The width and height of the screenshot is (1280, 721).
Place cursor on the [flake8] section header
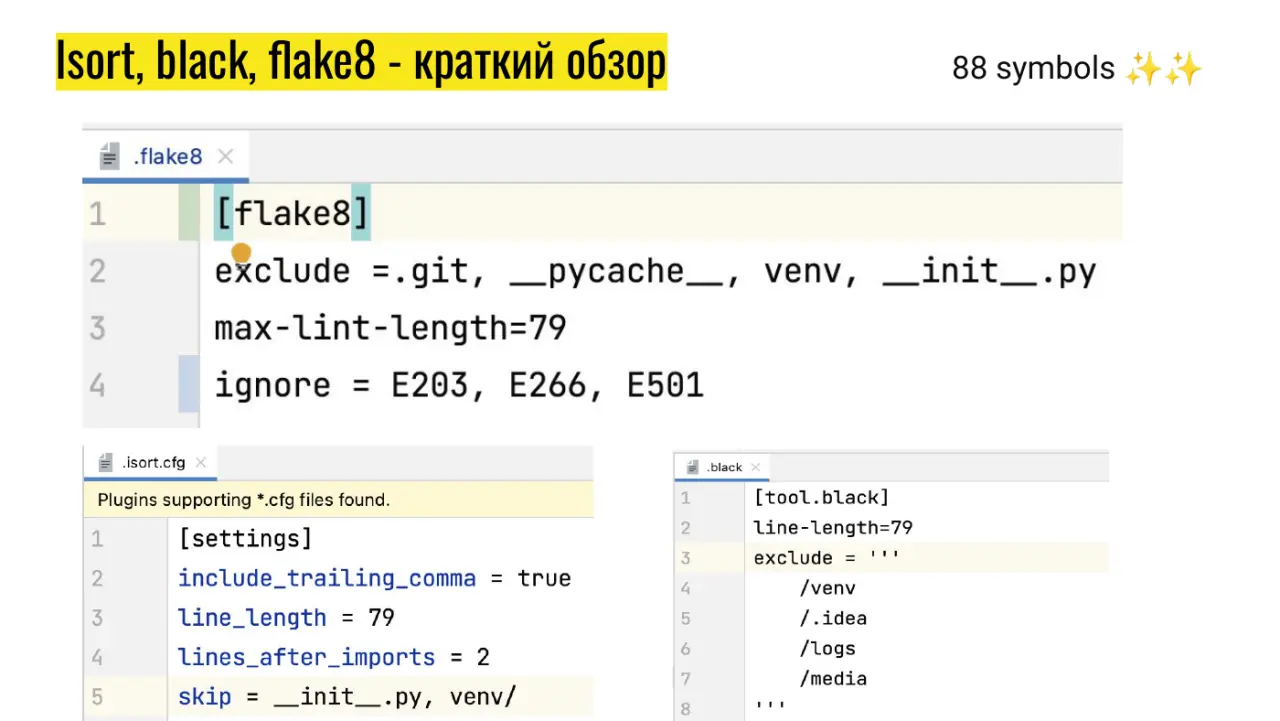pyautogui.click(x=292, y=213)
